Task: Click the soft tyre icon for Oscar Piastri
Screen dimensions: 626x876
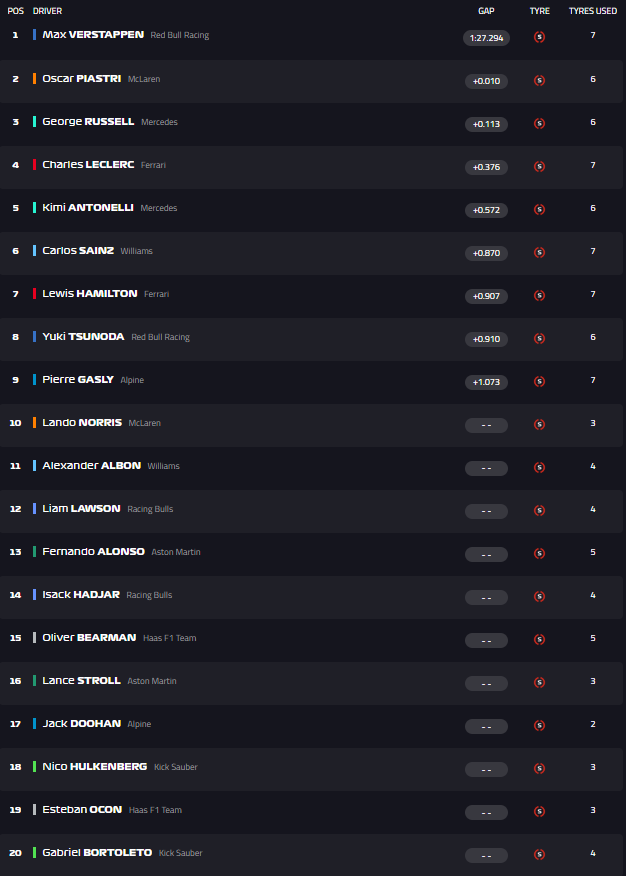Action: click(540, 81)
